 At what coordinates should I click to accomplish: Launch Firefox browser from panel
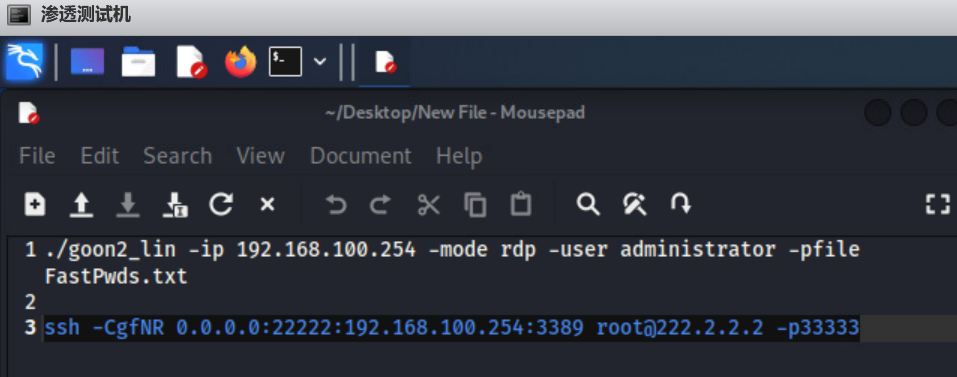tap(240, 62)
